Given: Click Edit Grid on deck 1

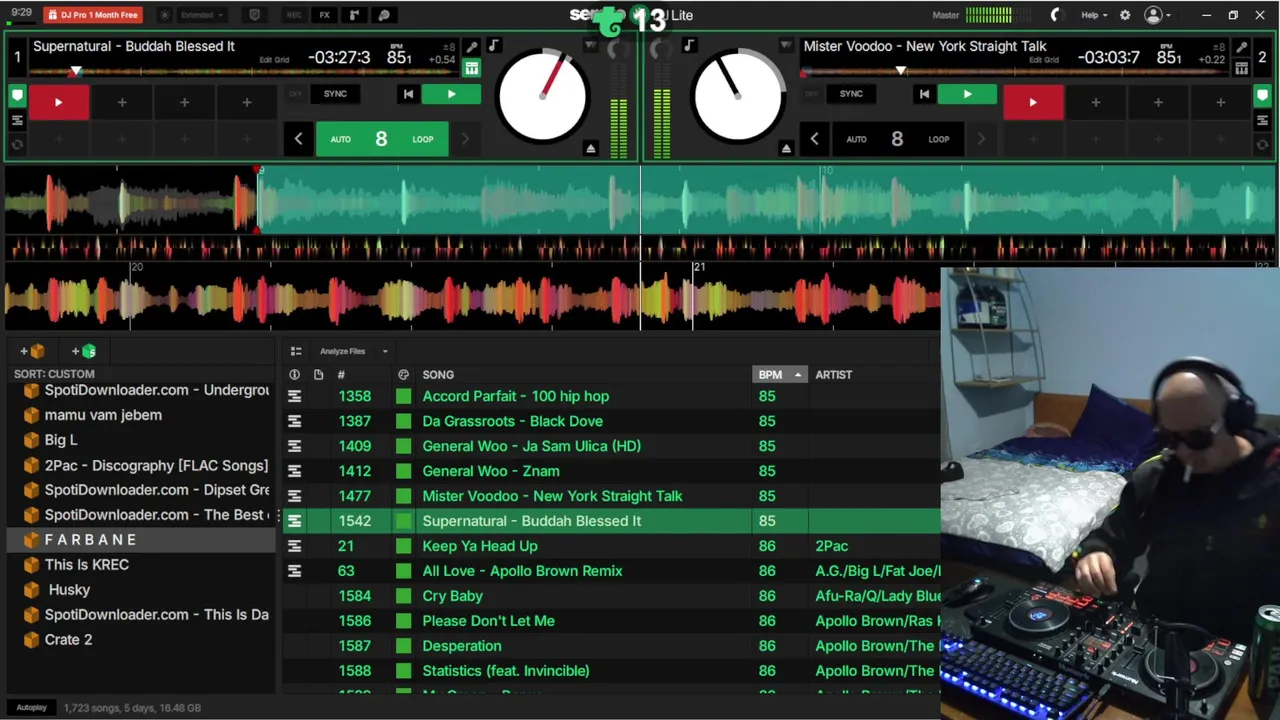Looking at the screenshot, I should 274,60.
